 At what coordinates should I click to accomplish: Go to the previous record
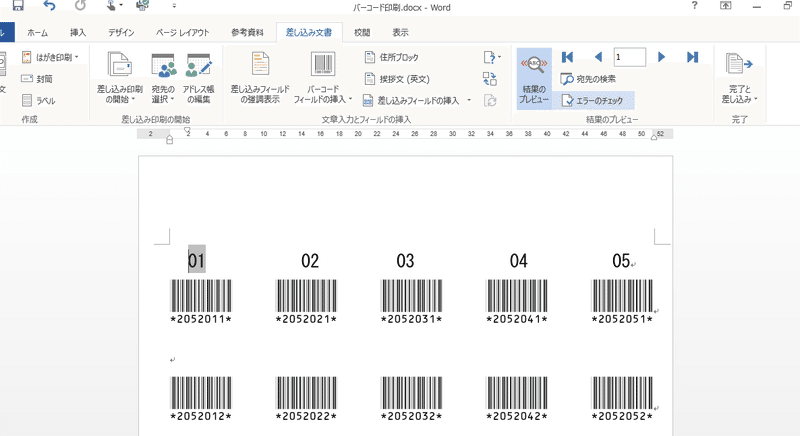[598, 57]
